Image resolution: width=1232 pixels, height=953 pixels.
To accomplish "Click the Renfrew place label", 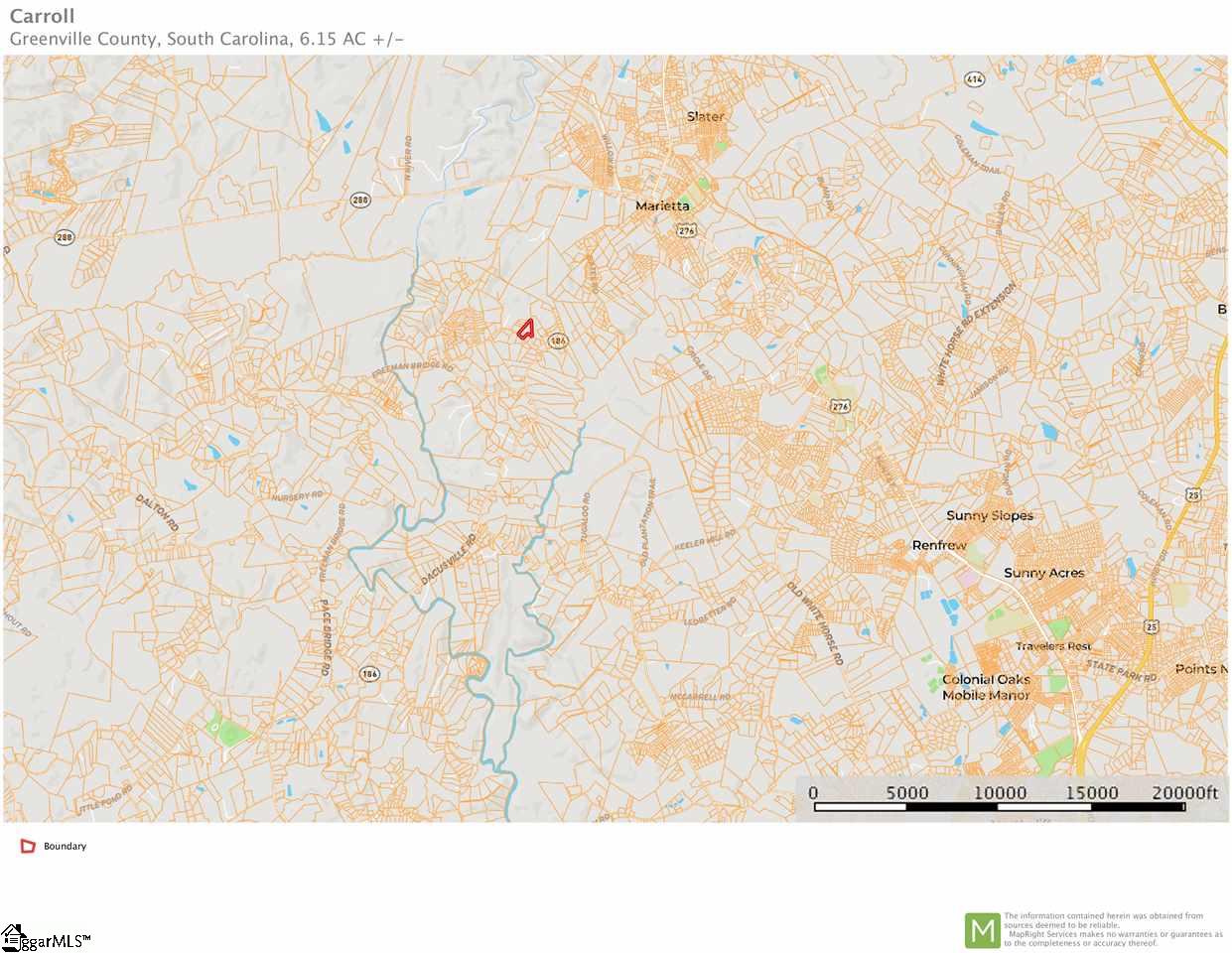I will 939,545.
